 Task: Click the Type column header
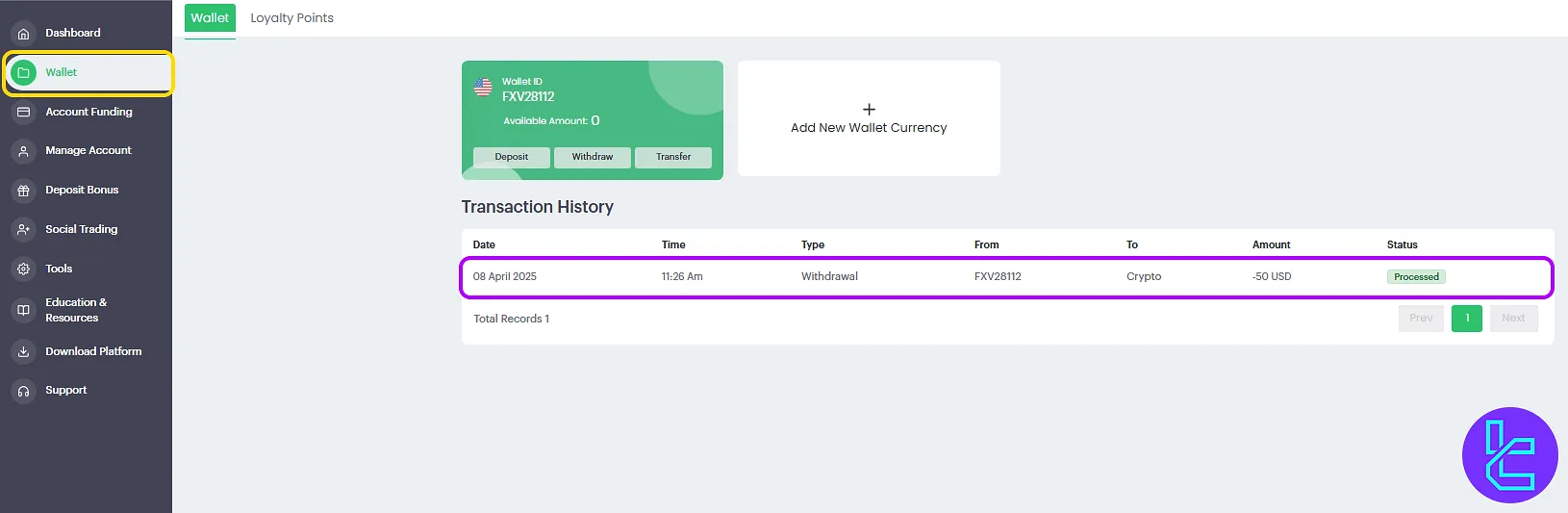coord(813,244)
